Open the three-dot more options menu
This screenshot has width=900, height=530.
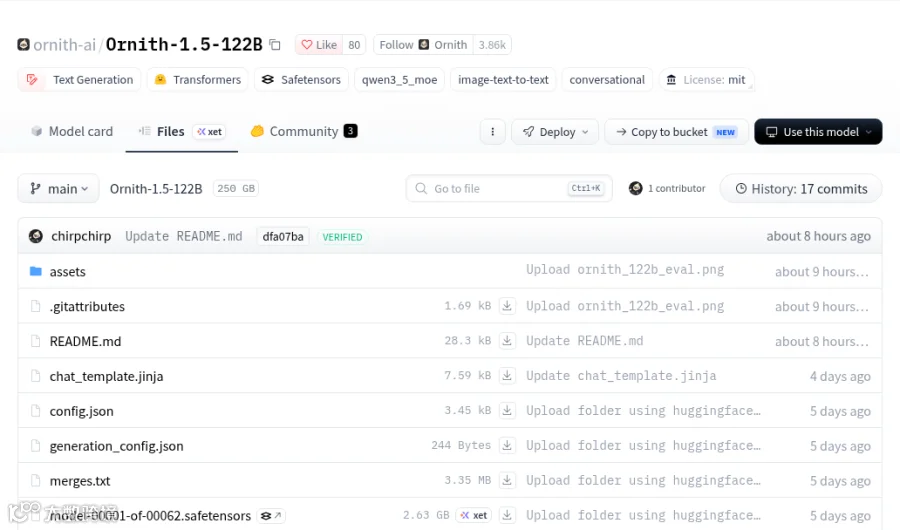[x=492, y=132]
